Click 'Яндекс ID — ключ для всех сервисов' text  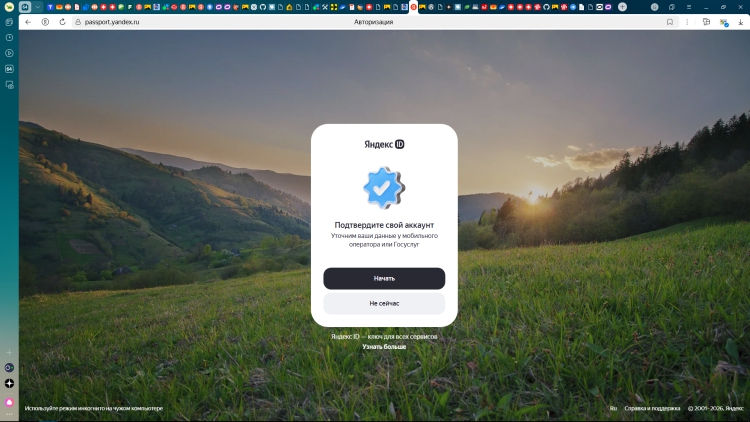(x=384, y=336)
